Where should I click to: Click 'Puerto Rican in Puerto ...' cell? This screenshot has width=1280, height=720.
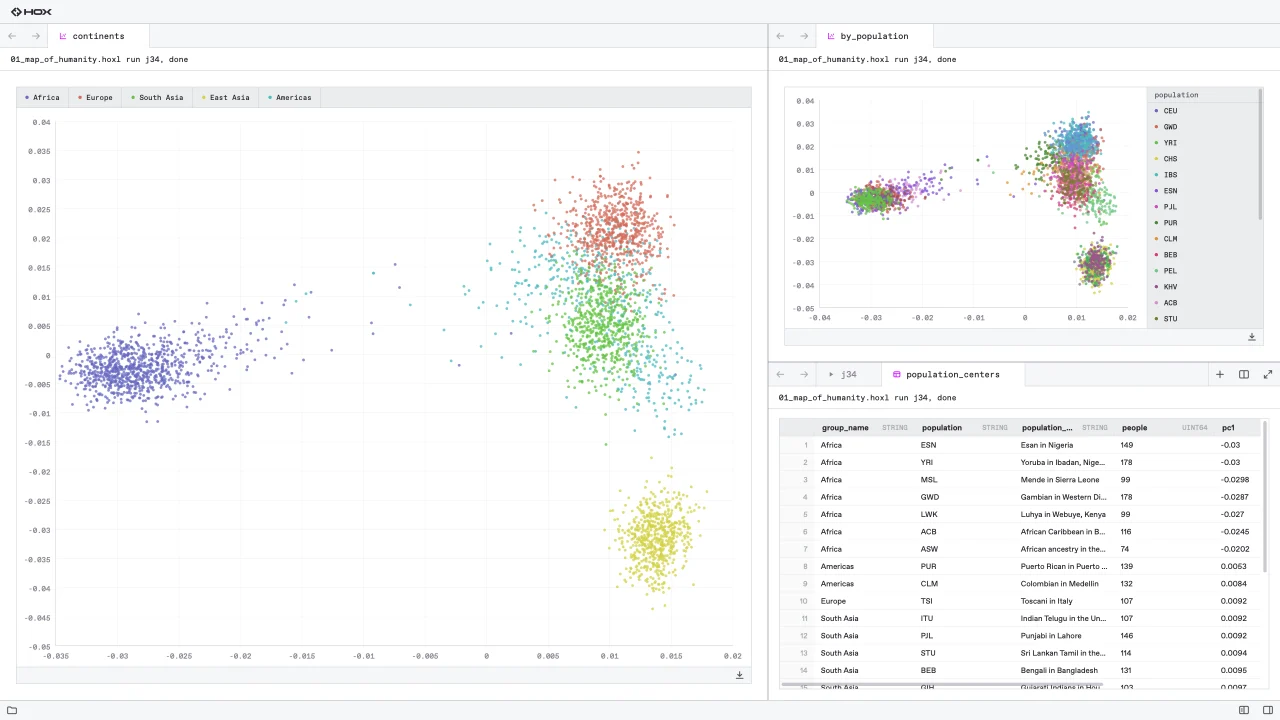pos(1065,566)
